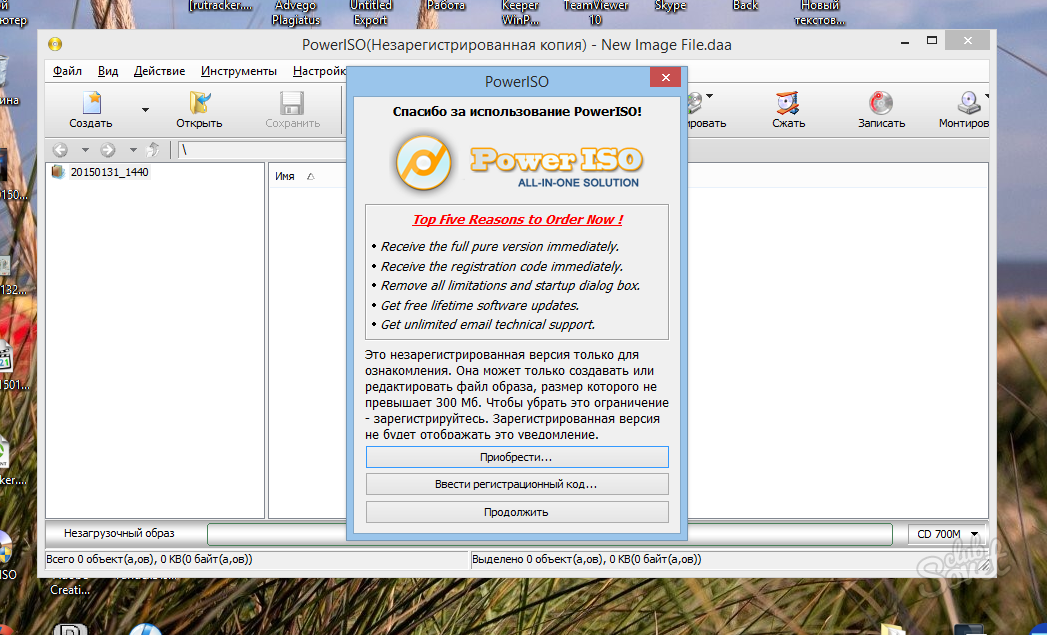Open the Top Five Reasons to Order Now link
1047x635 pixels.
tap(517, 220)
